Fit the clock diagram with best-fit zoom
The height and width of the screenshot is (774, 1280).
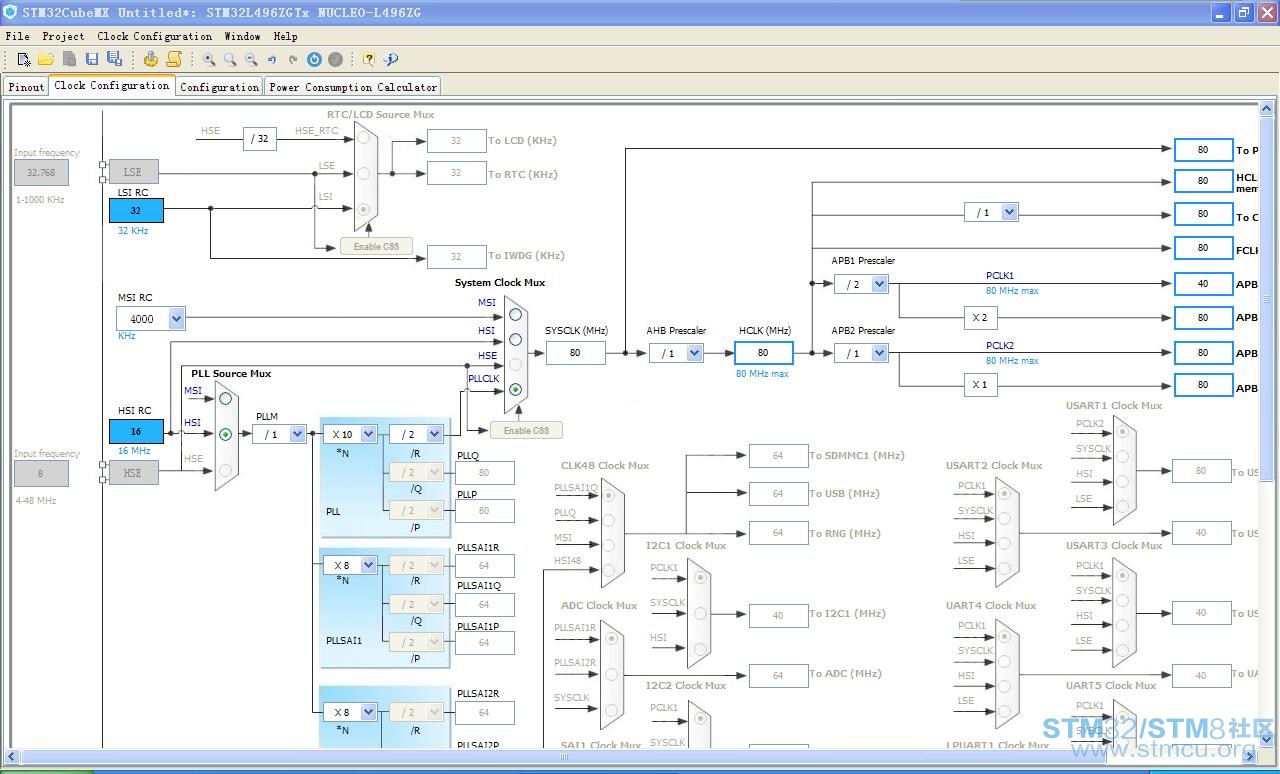[x=230, y=59]
